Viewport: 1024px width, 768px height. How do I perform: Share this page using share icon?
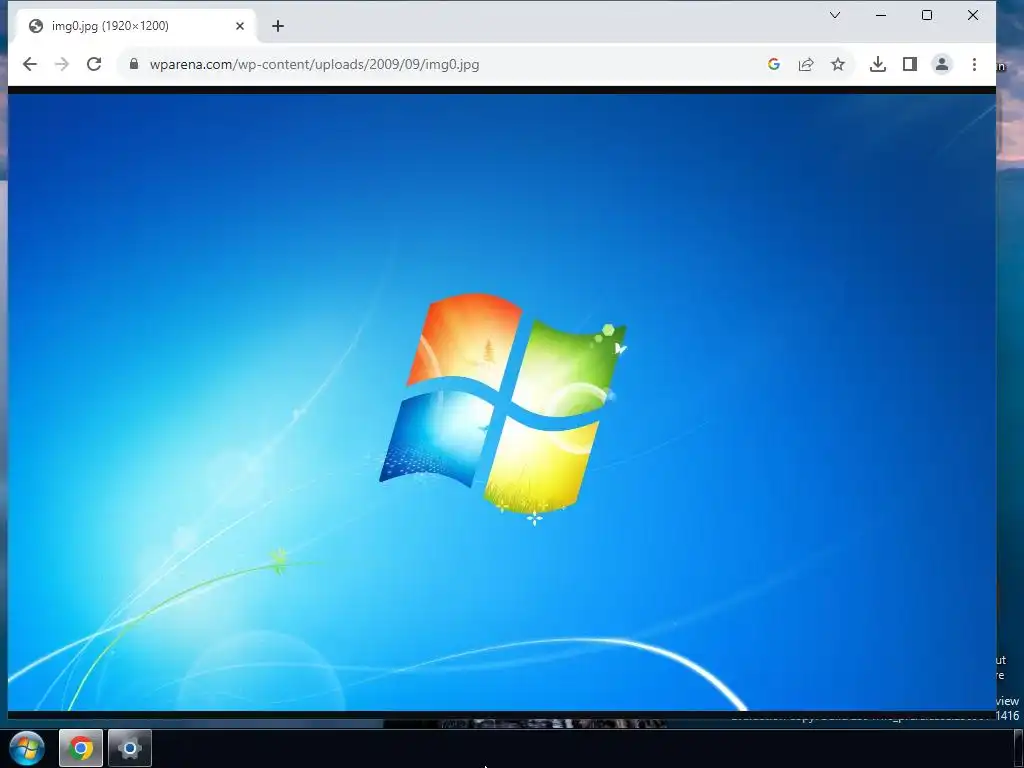(806, 64)
